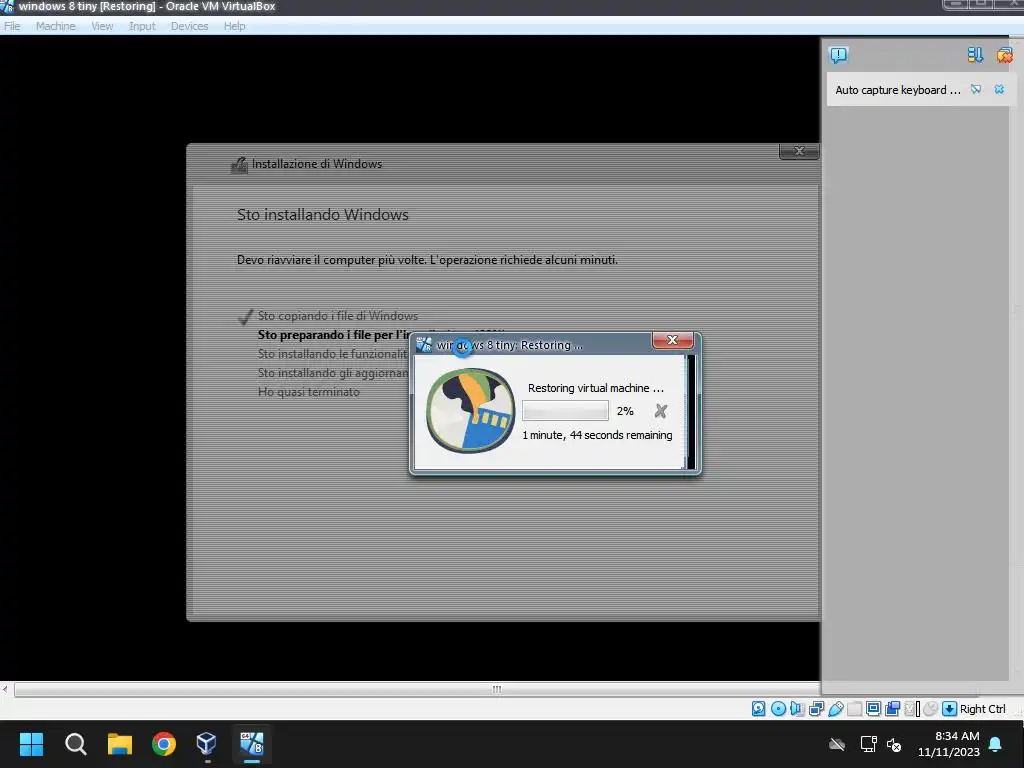This screenshot has width=1024, height=768.
Task: Open network status tray icon
Action: 868,744
